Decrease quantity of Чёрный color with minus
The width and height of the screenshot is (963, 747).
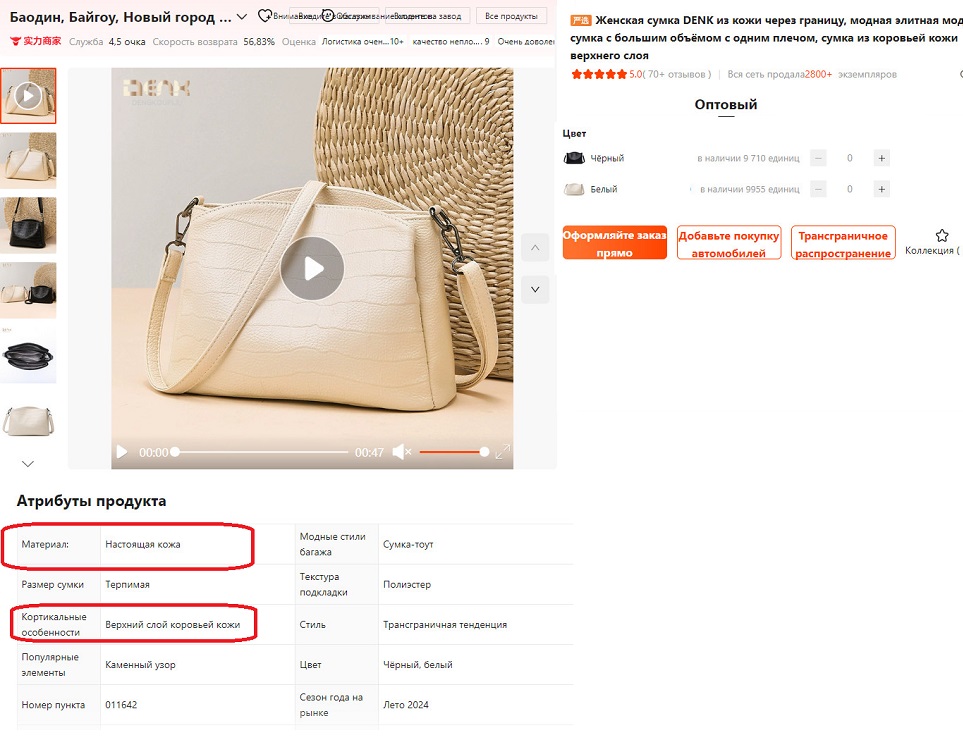point(818,158)
